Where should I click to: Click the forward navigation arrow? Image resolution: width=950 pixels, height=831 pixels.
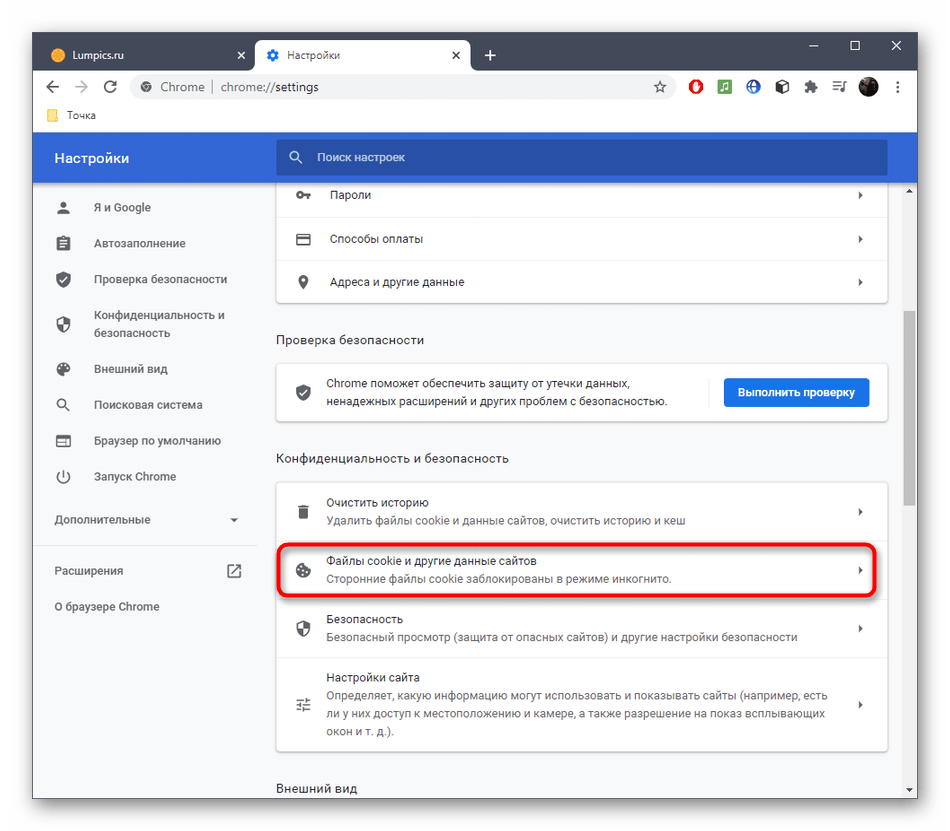[x=81, y=87]
